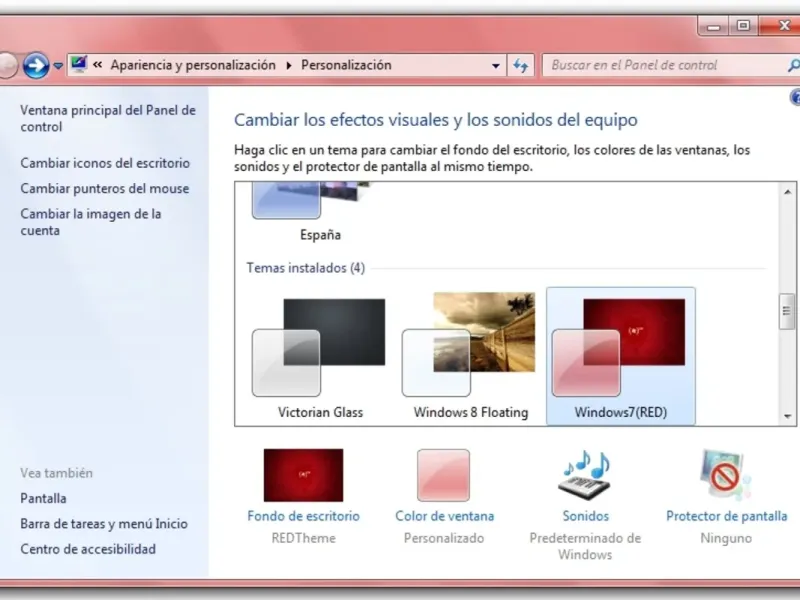Open Ventana principal del Panel de control
Screen dimensions: 800x600
(x=108, y=118)
